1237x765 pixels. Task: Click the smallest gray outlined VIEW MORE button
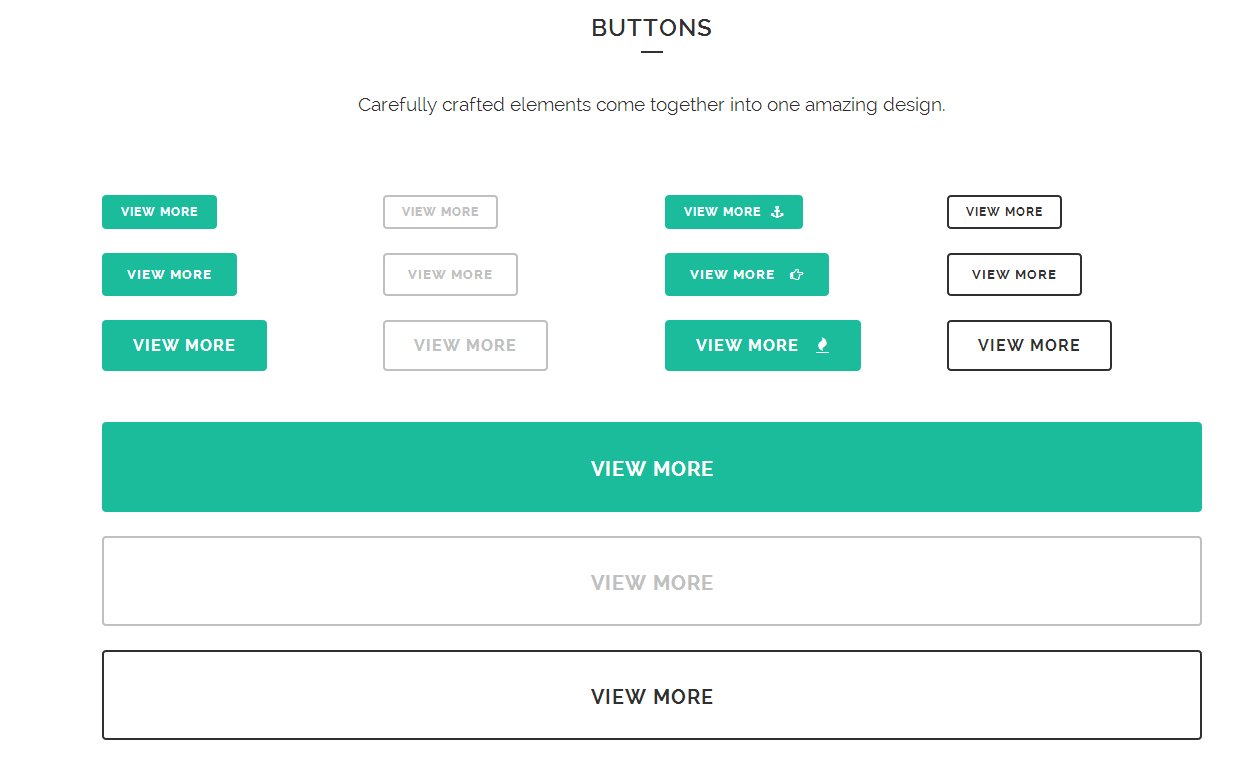coord(440,212)
